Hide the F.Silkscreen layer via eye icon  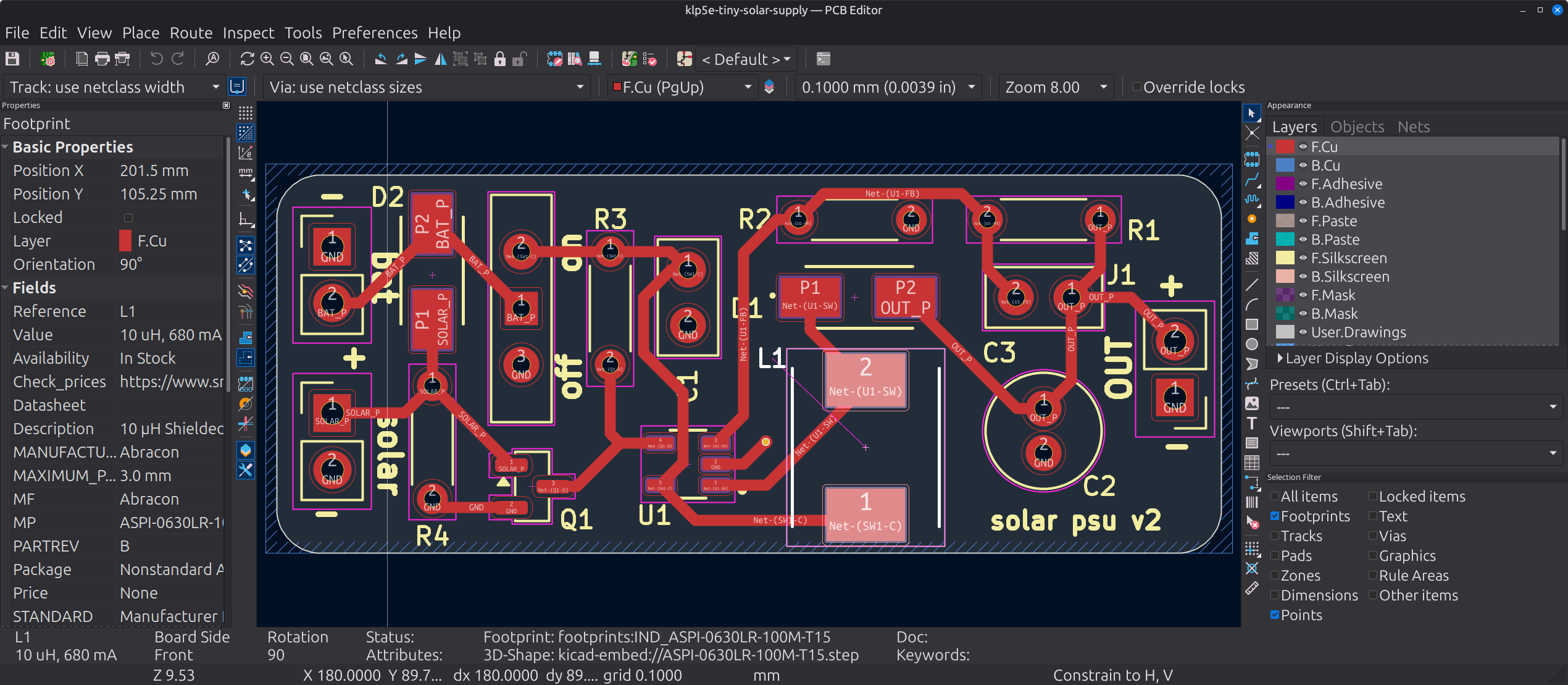(x=1303, y=258)
